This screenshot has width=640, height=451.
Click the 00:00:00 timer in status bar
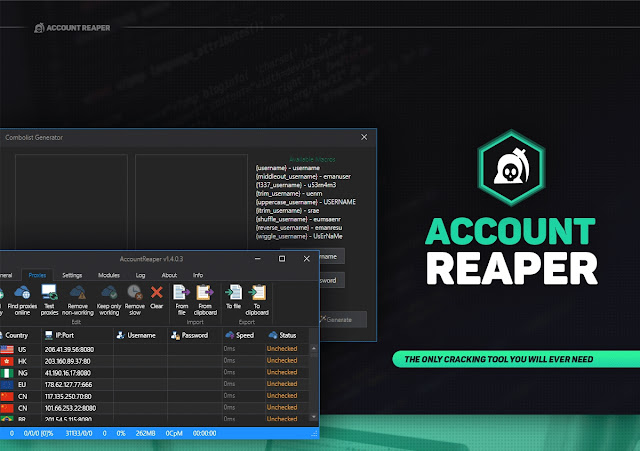(x=204, y=433)
